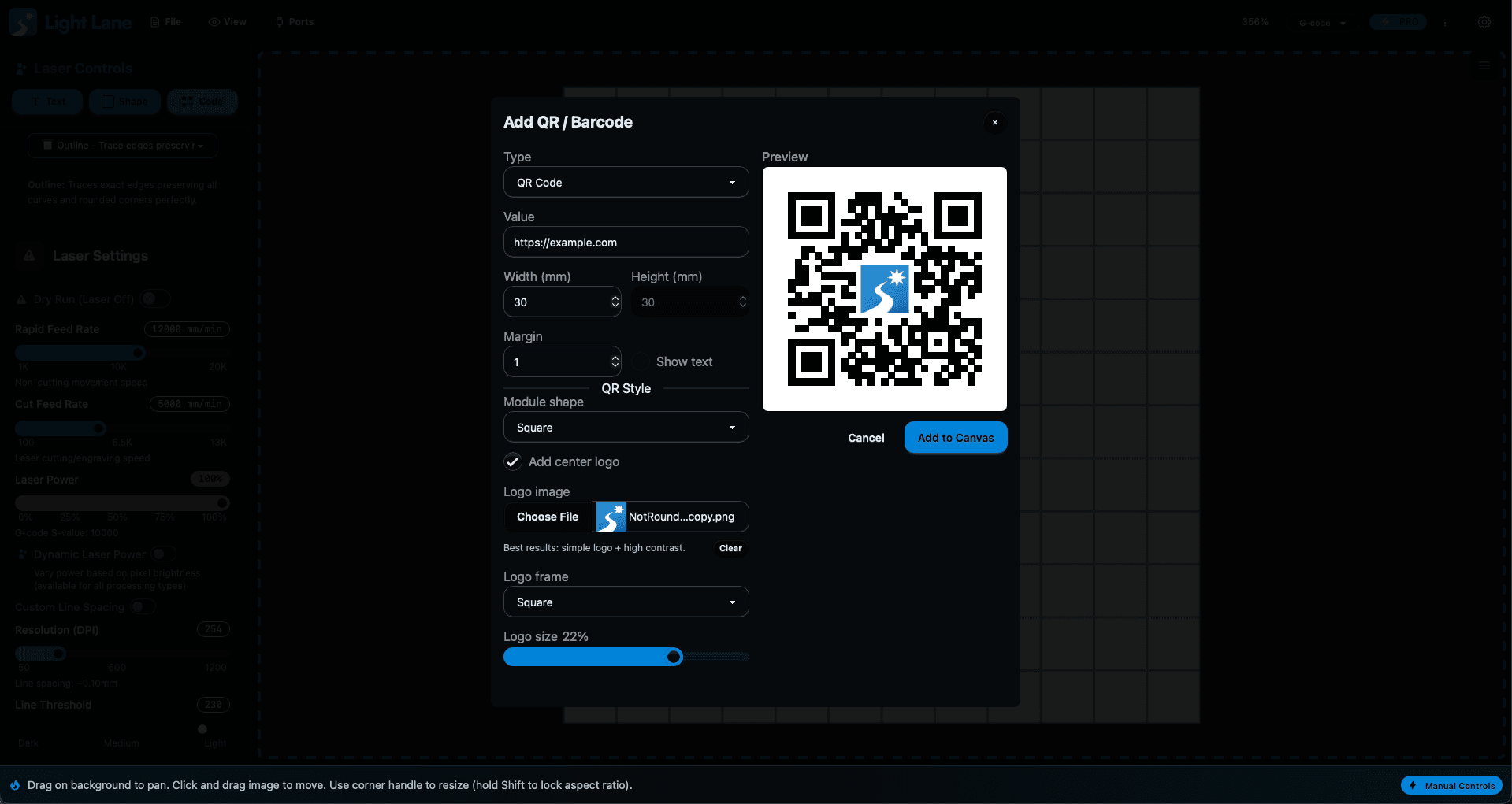Expand the Module shape dropdown
The height and width of the screenshot is (804, 1512).
(x=626, y=428)
